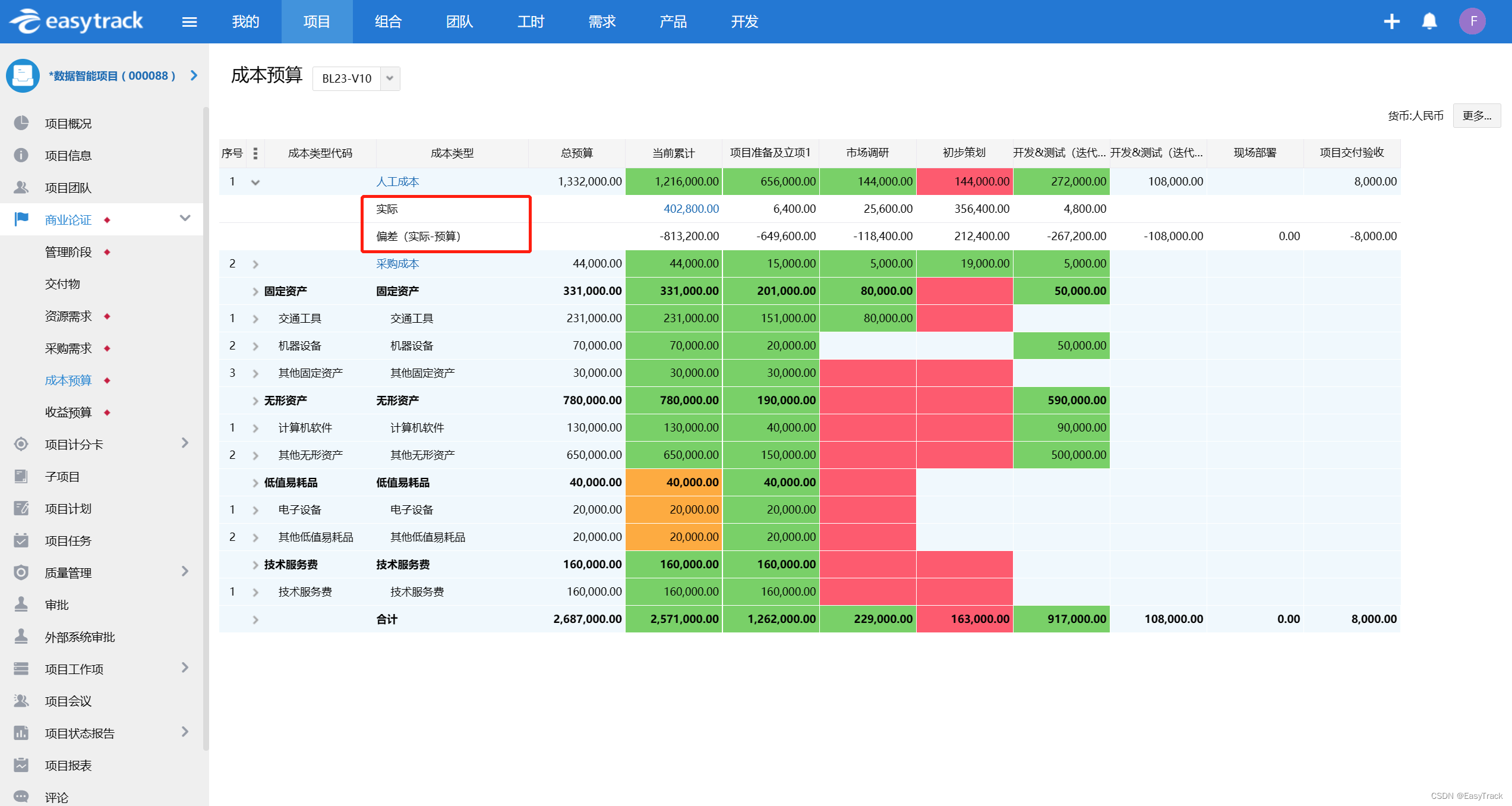Open the user avatar F icon
Viewport: 1512px width, 806px height.
tap(1472, 22)
